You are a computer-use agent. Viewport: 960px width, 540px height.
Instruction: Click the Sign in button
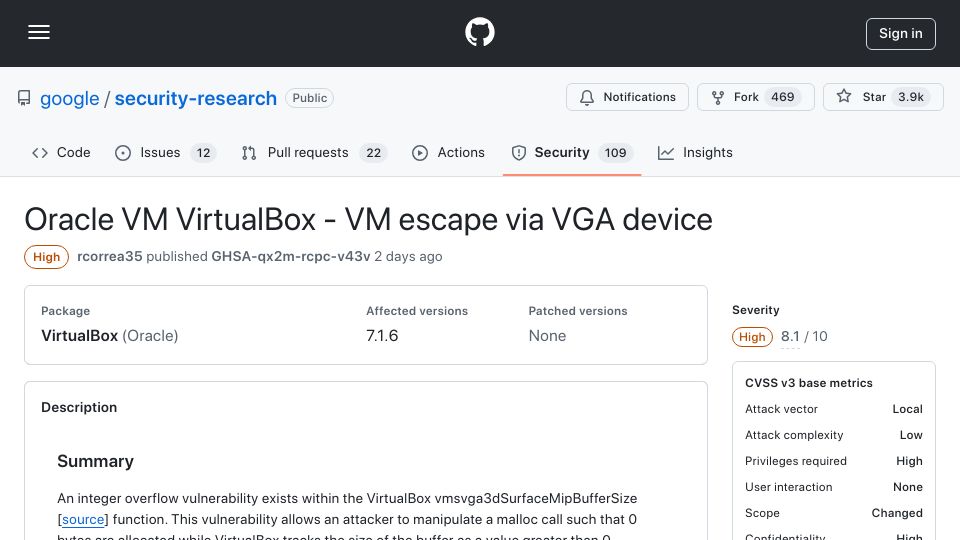click(901, 34)
